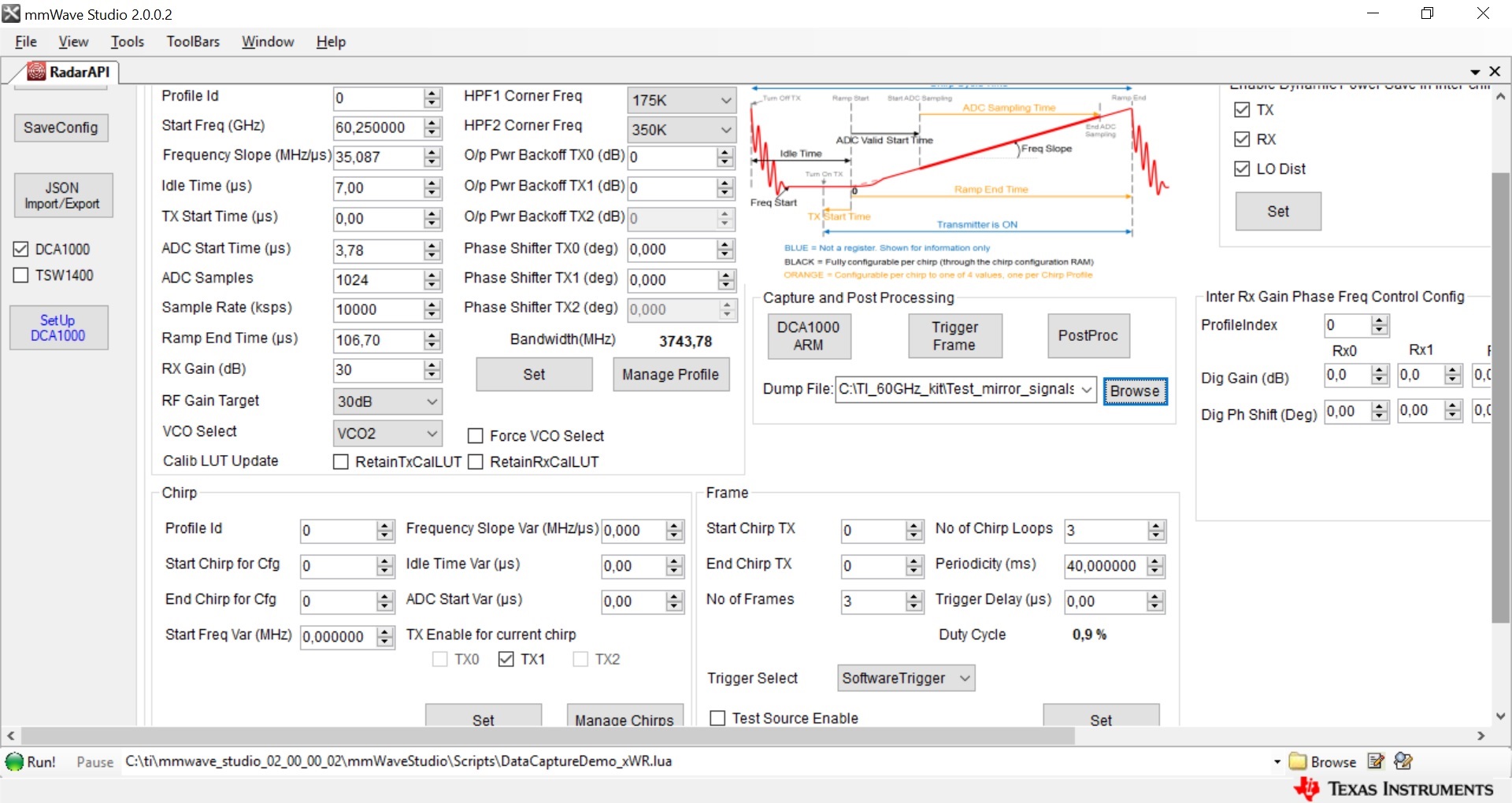Click the horizontal scrollbar thumb

click(547, 736)
